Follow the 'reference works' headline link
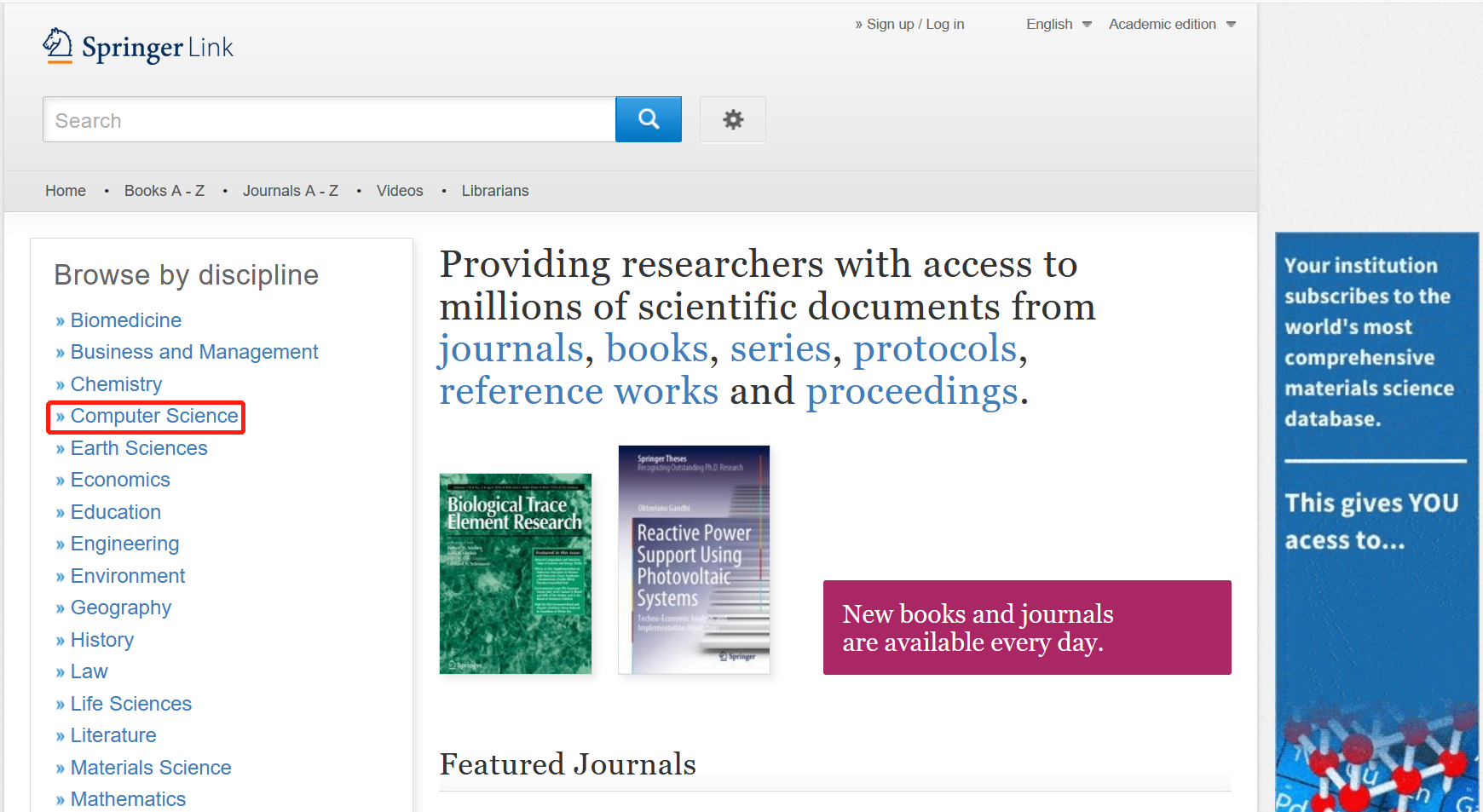Screen dimensions: 1483x812 click(x=579, y=392)
